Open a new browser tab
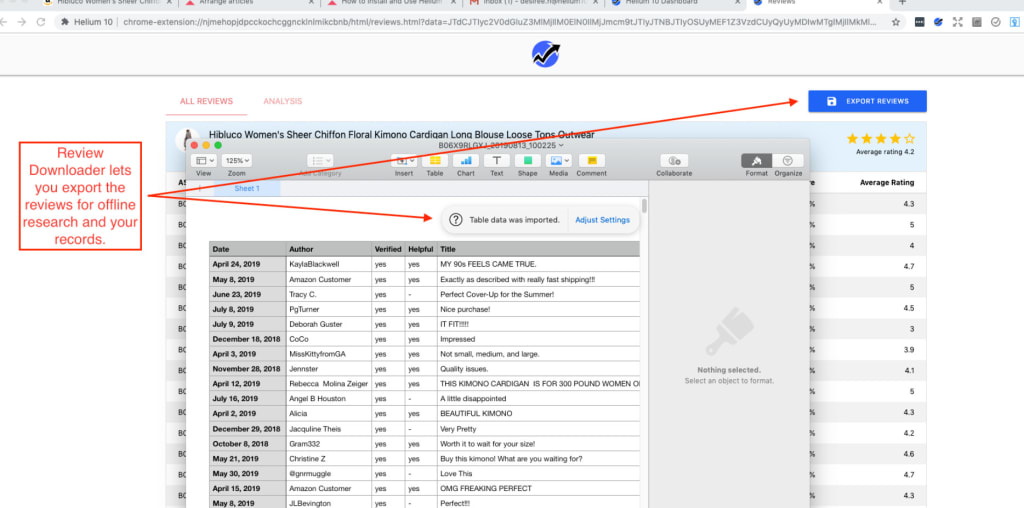This screenshot has width=1024, height=508. coord(903,3)
